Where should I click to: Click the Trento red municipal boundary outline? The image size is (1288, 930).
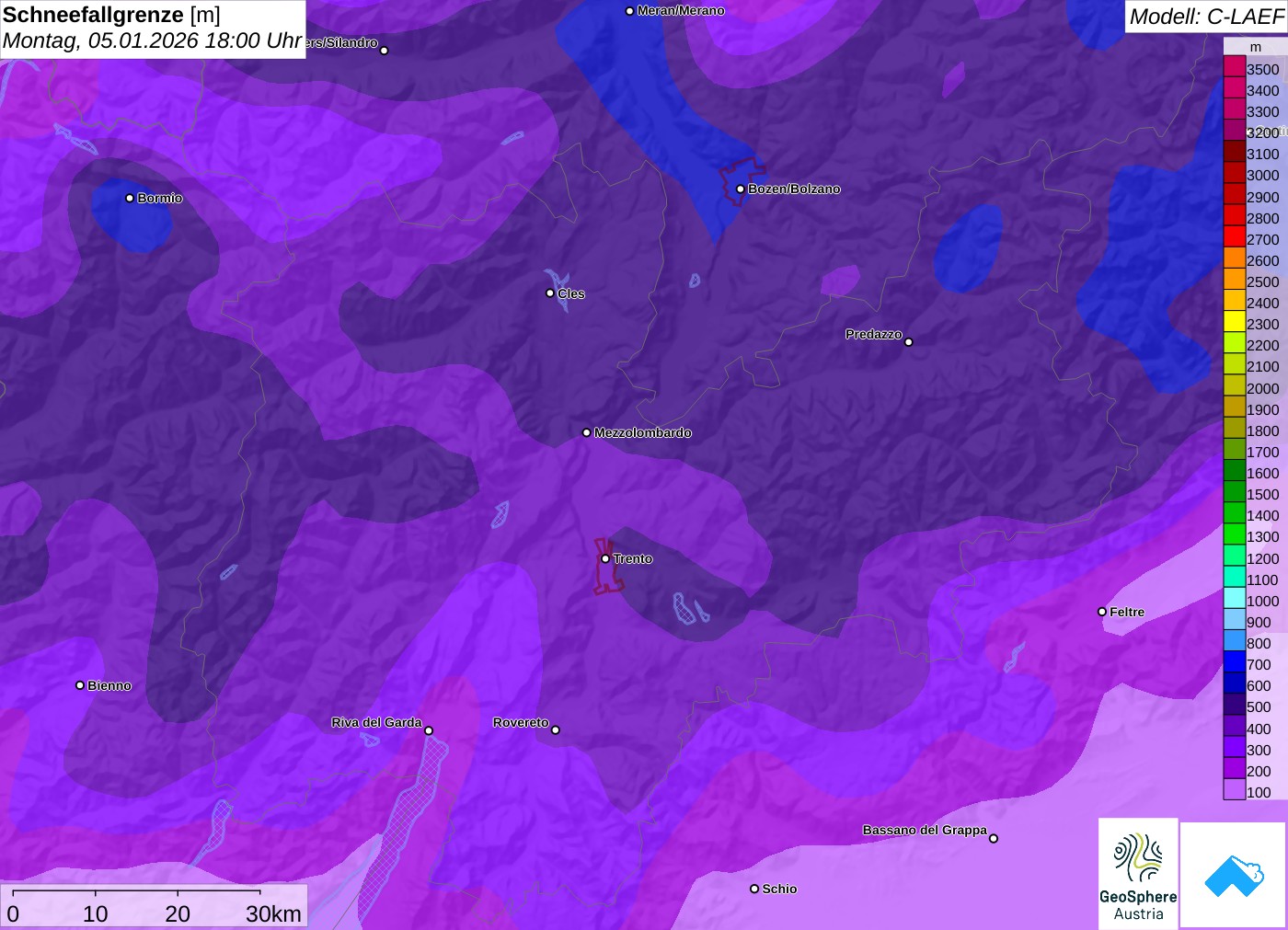(607, 566)
